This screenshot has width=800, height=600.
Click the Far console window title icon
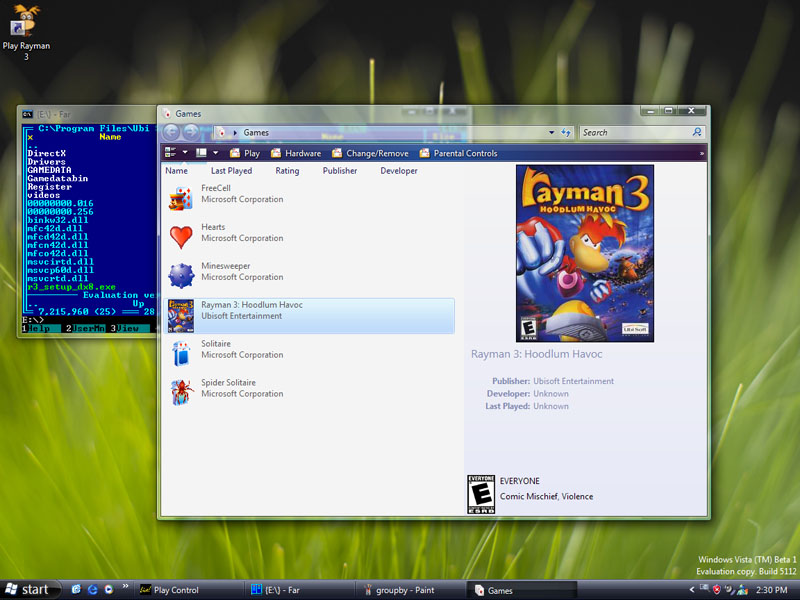coord(27,114)
